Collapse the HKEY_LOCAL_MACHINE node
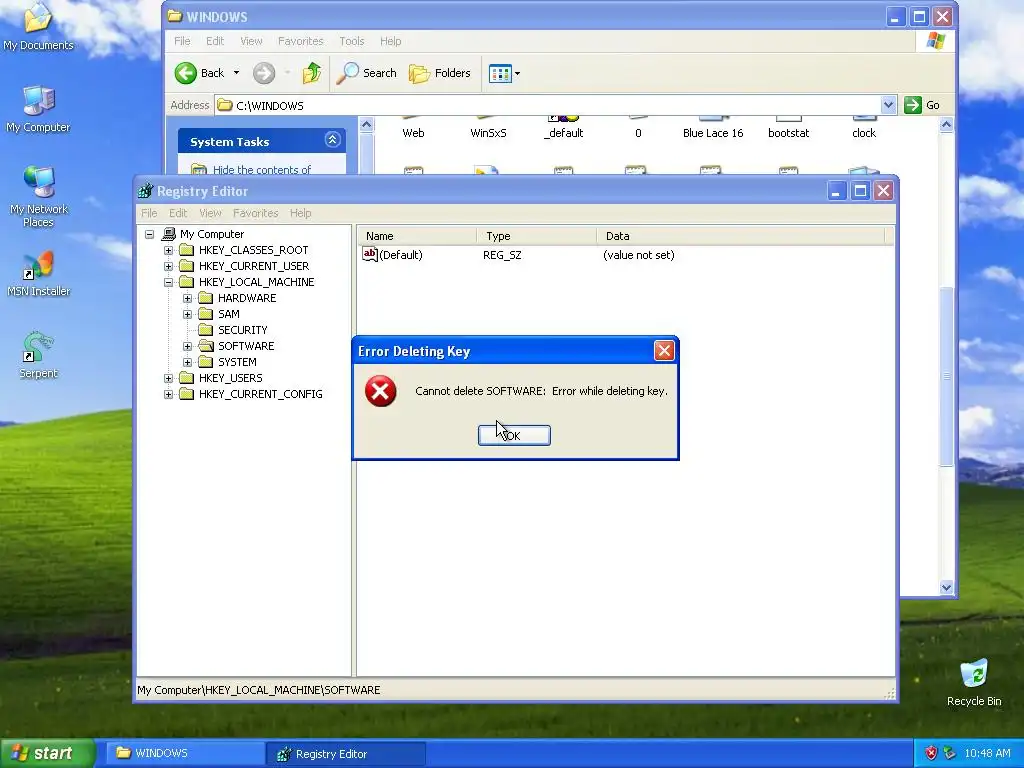The width and height of the screenshot is (1024, 768). pyautogui.click(x=168, y=282)
